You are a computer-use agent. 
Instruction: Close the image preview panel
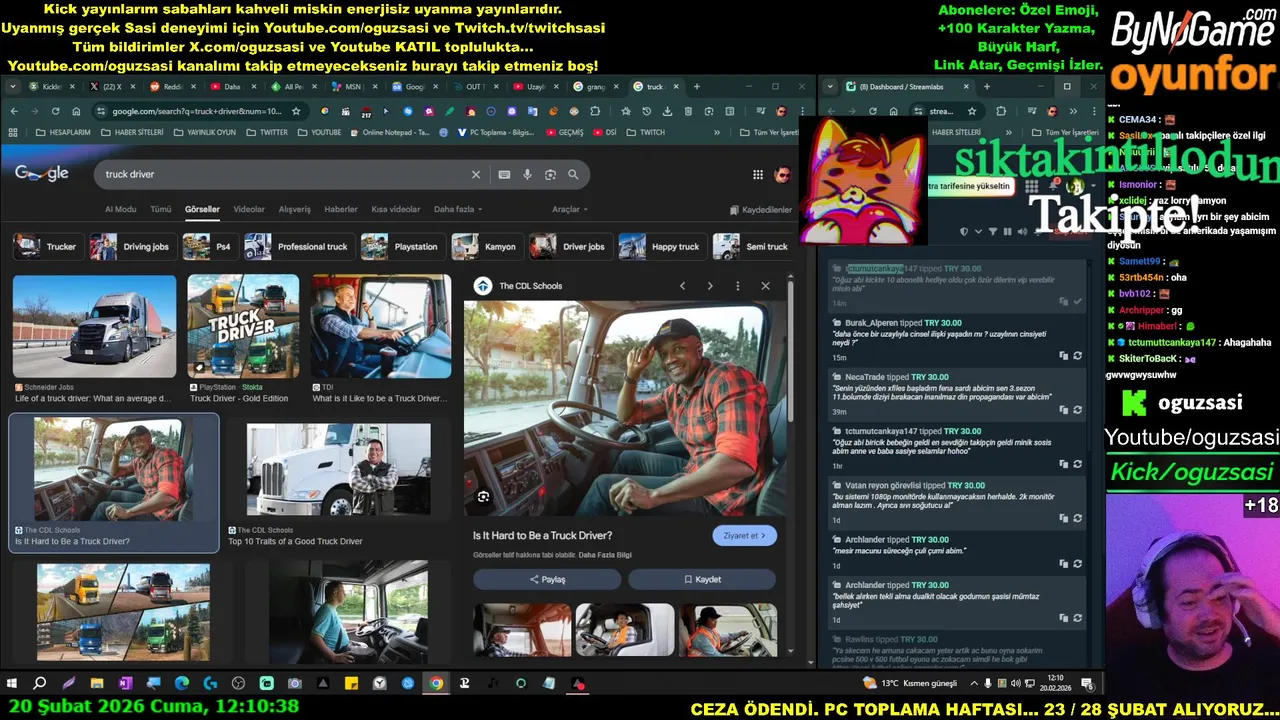(x=765, y=286)
